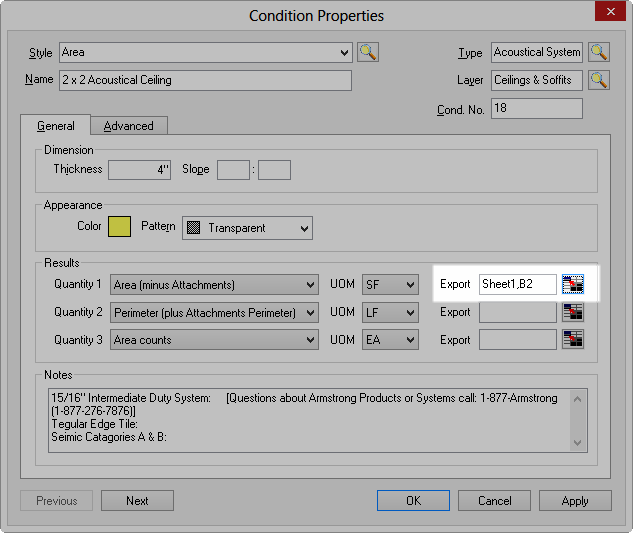Open the SF unit of measure dropdown

(x=390, y=285)
